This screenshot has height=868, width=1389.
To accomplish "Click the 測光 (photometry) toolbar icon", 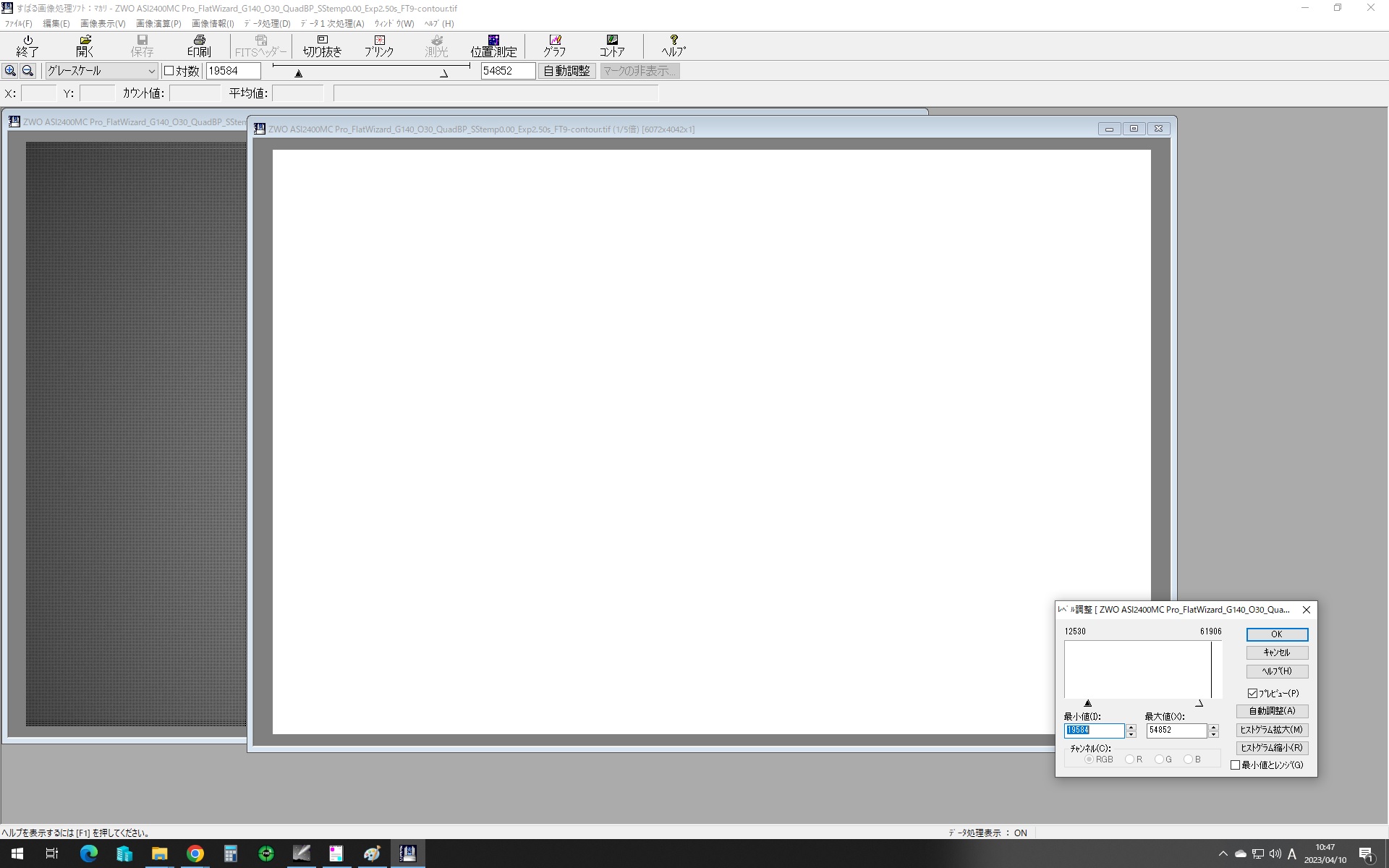I will 436,46.
